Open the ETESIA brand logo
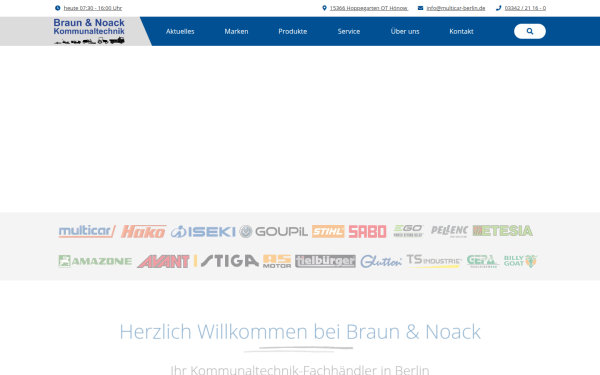 click(x=503, y=231)
